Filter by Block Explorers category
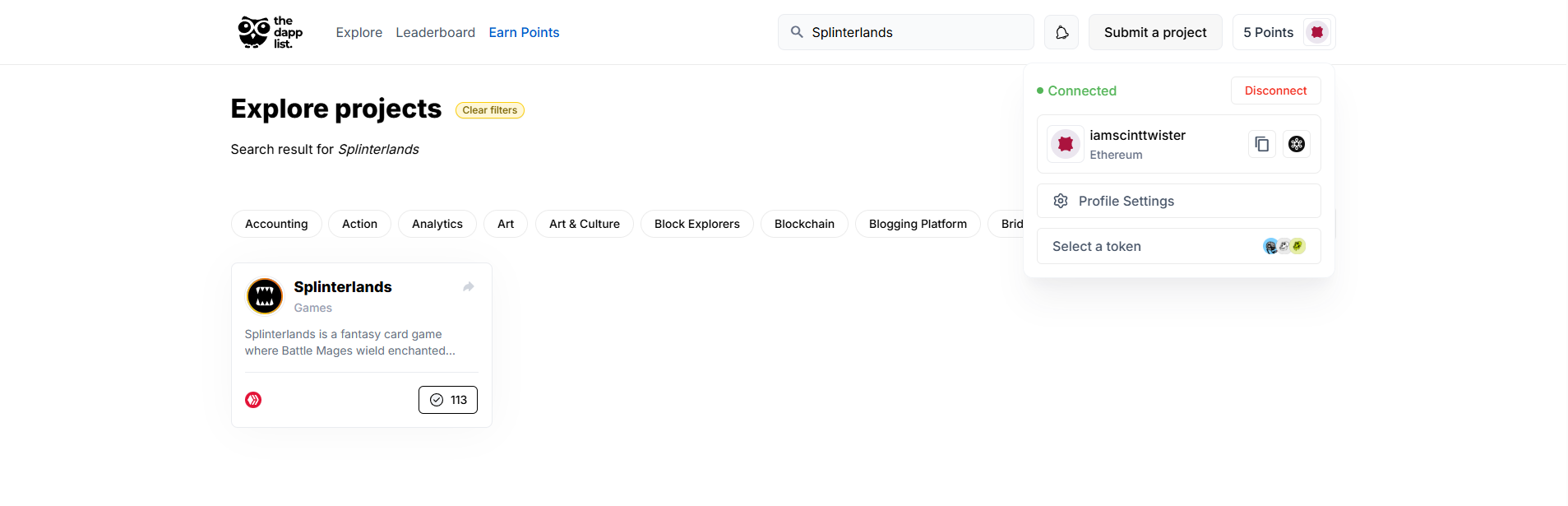 coord(697,224)
